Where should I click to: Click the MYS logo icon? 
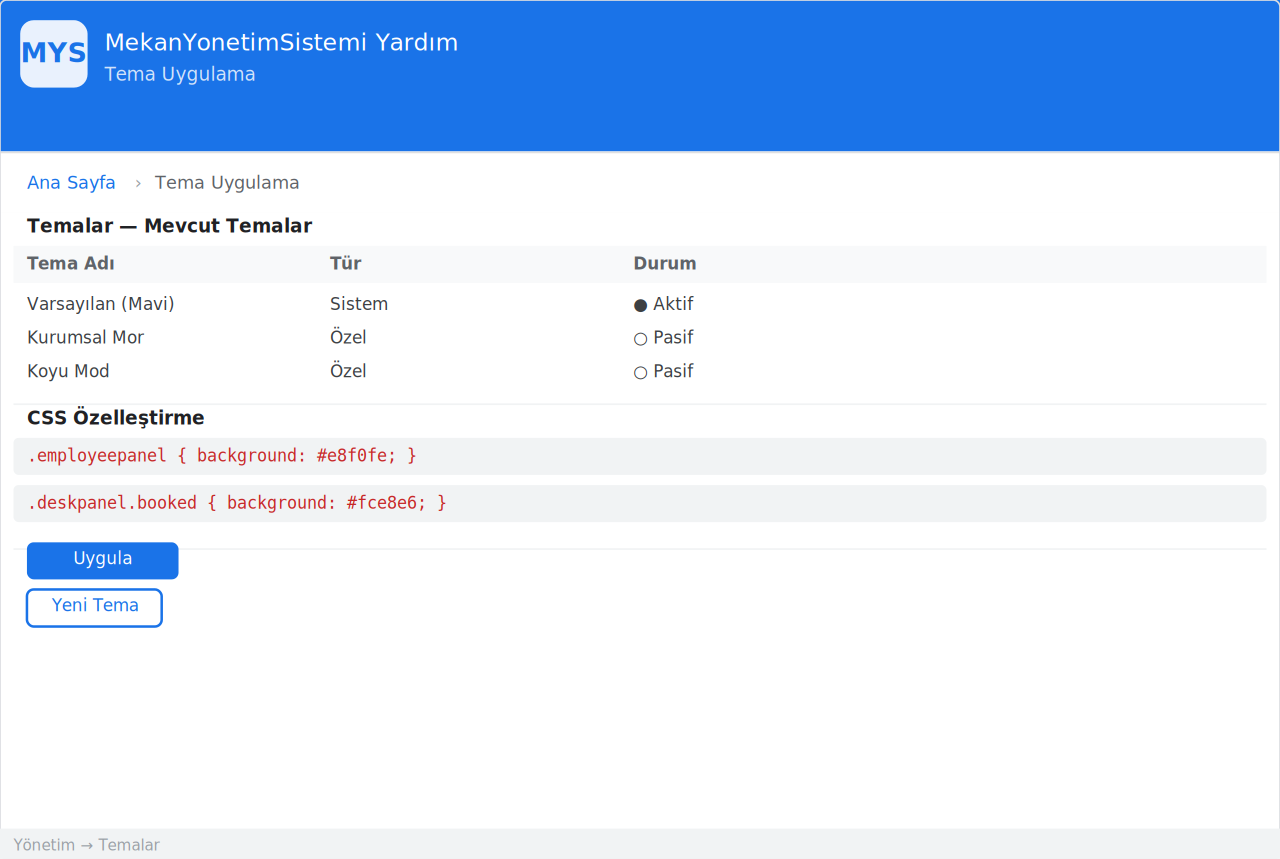pos(54,54)
